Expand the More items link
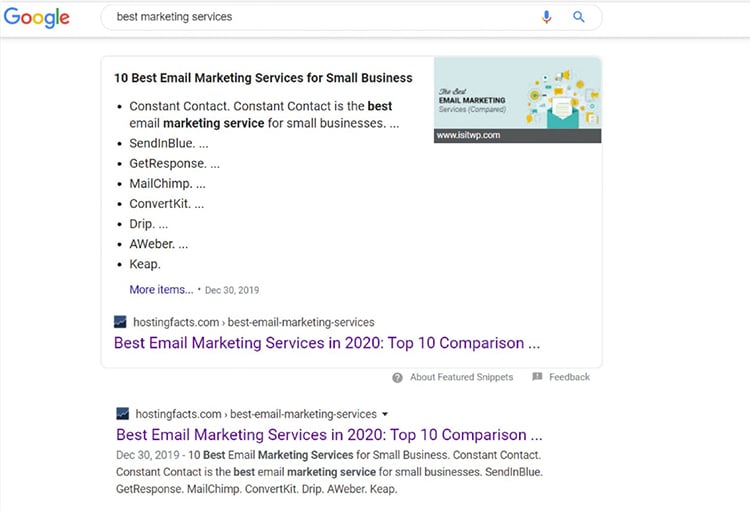750x511 pixels. (161, 290)
